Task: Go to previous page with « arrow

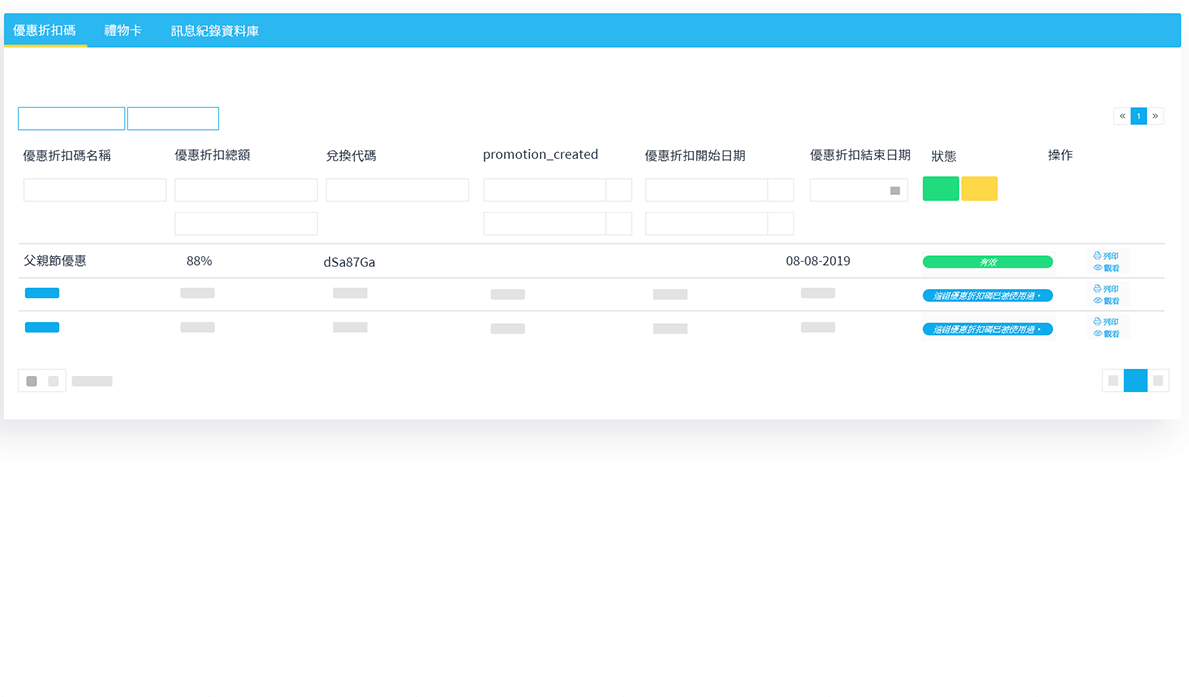Action: tap(1122, 116)
